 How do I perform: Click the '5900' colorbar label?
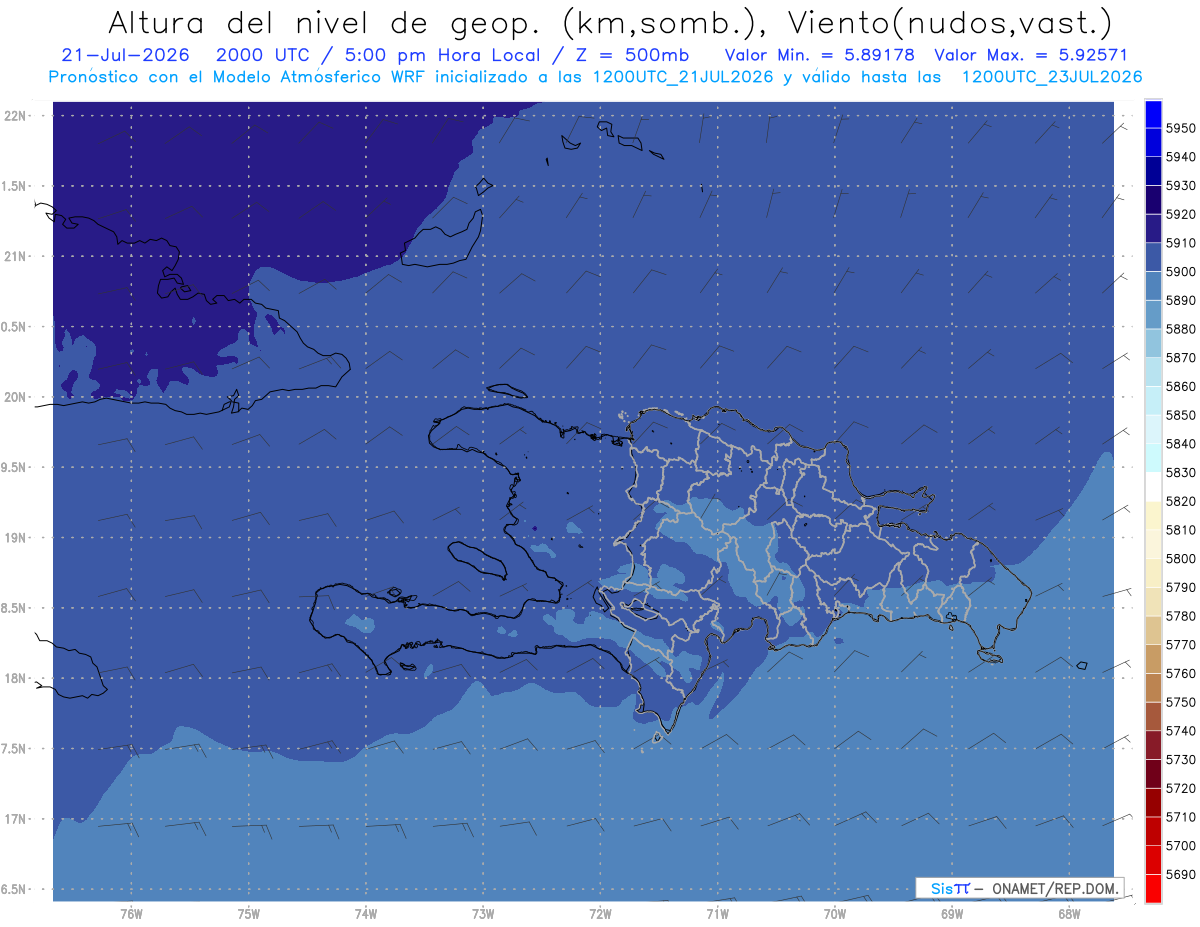click(x=1181, y=272)
